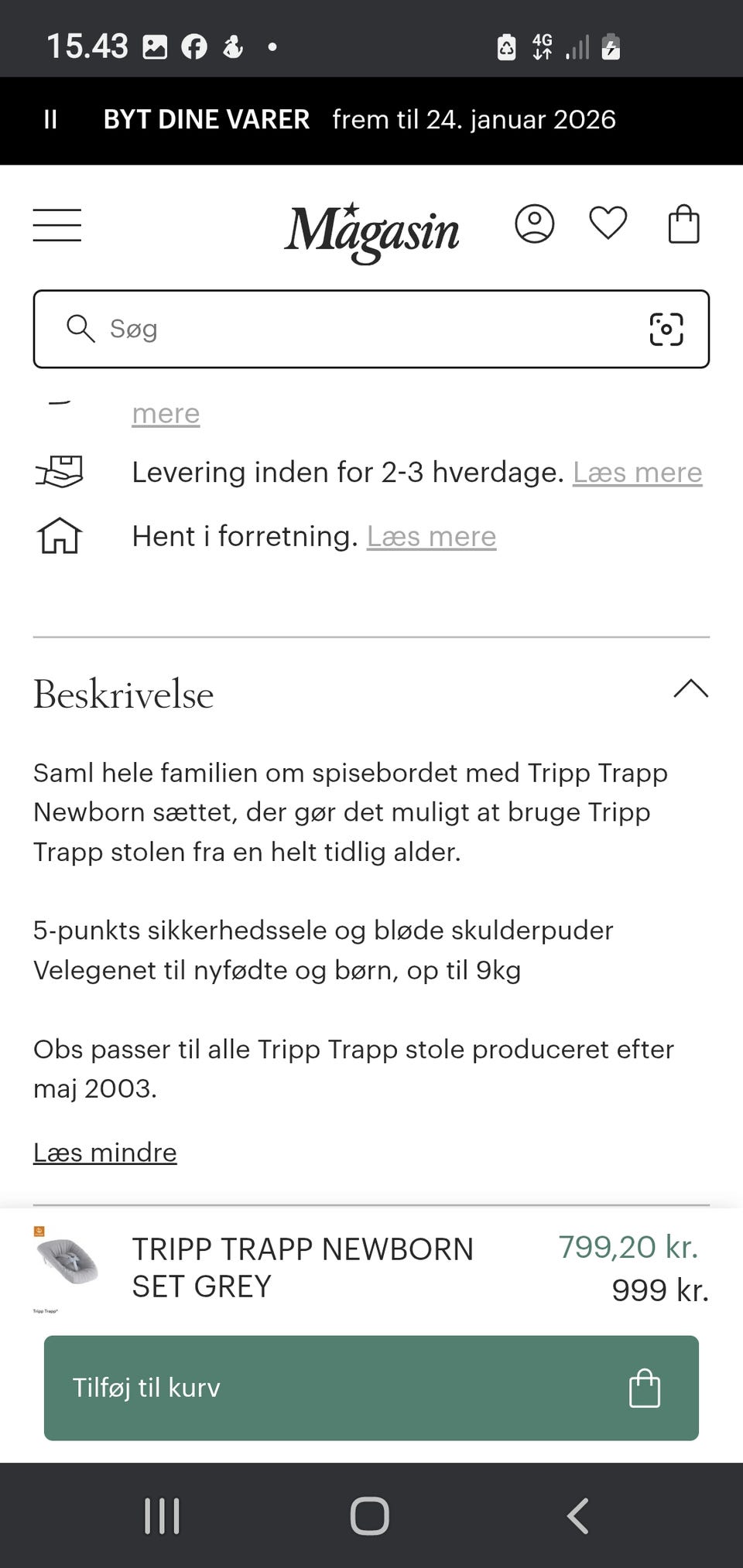Click the 'BYT DINE VARER' banner text

click(x=206, y=120)
